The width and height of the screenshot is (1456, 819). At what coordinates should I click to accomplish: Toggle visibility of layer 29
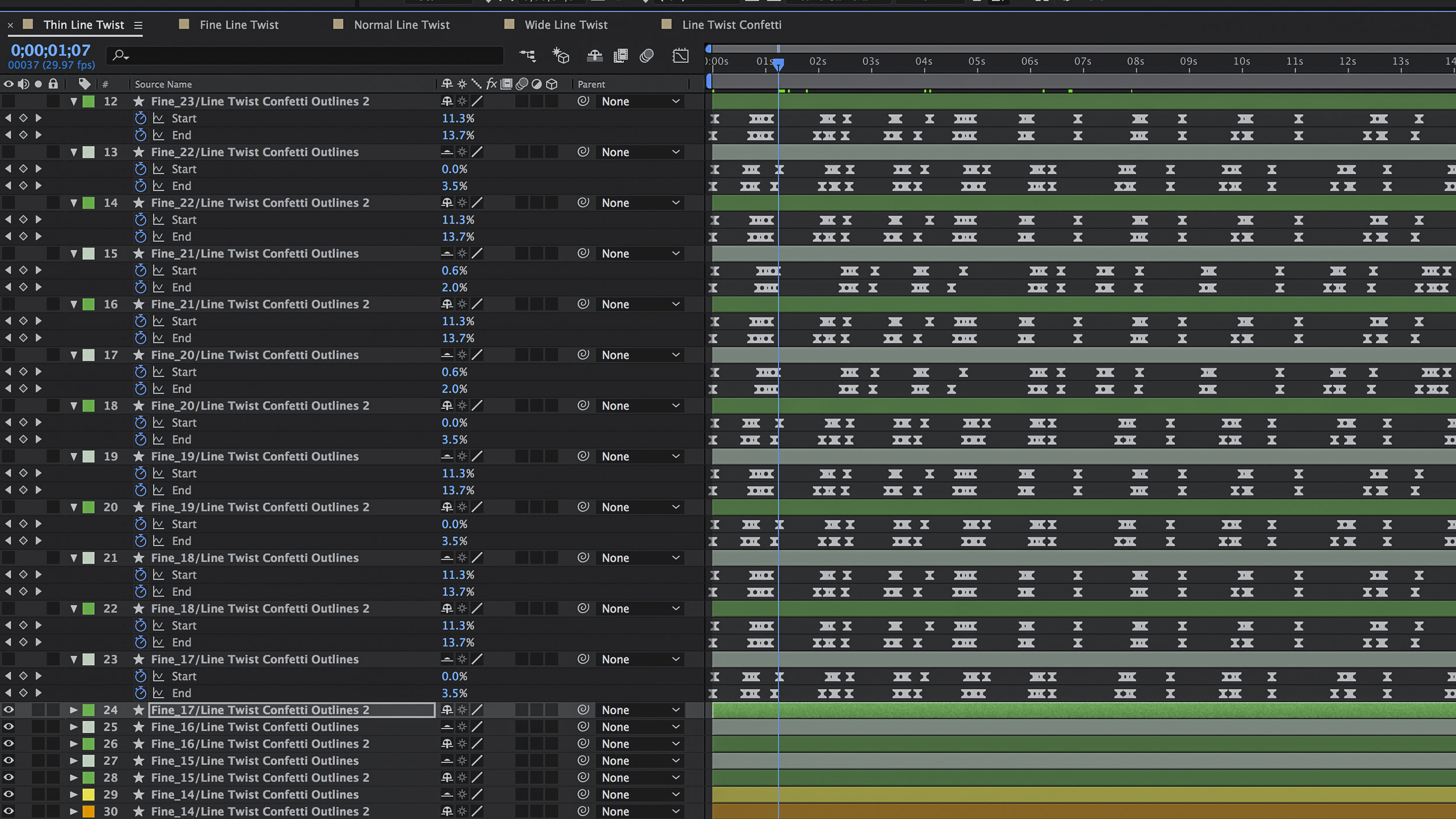pos(8,795)
